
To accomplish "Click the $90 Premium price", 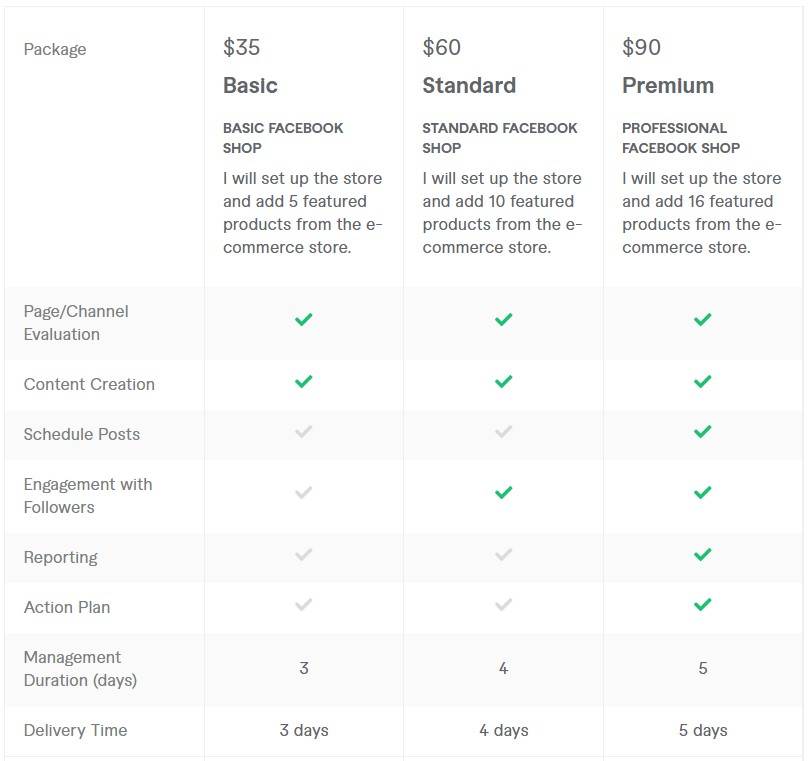I will click(x=641, y=47).
